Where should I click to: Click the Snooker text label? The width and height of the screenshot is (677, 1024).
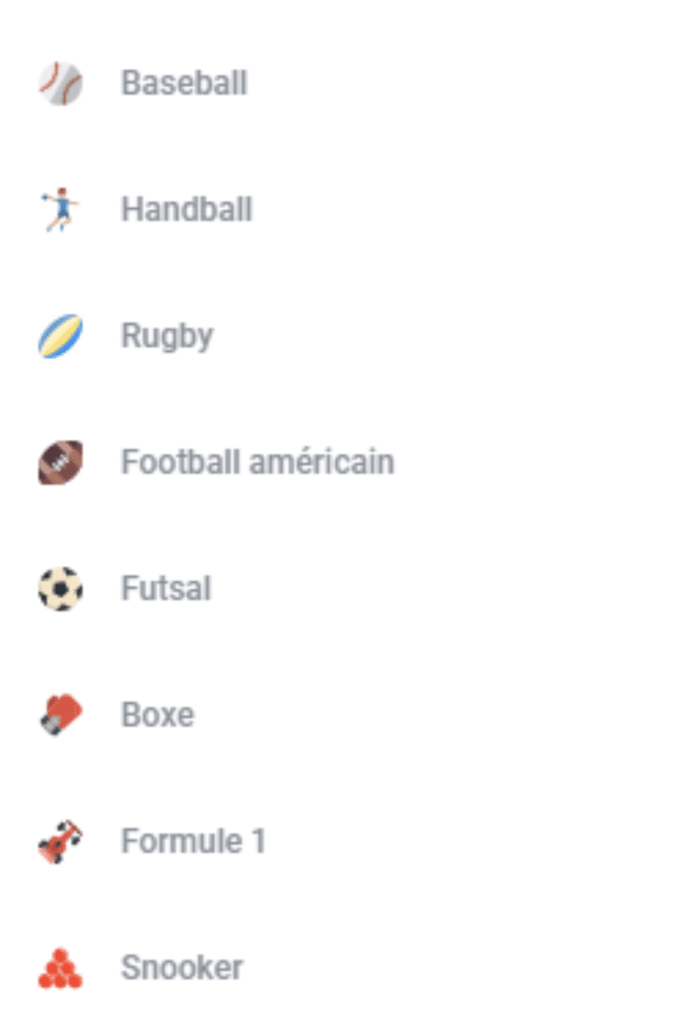click(x=182, y=967)
